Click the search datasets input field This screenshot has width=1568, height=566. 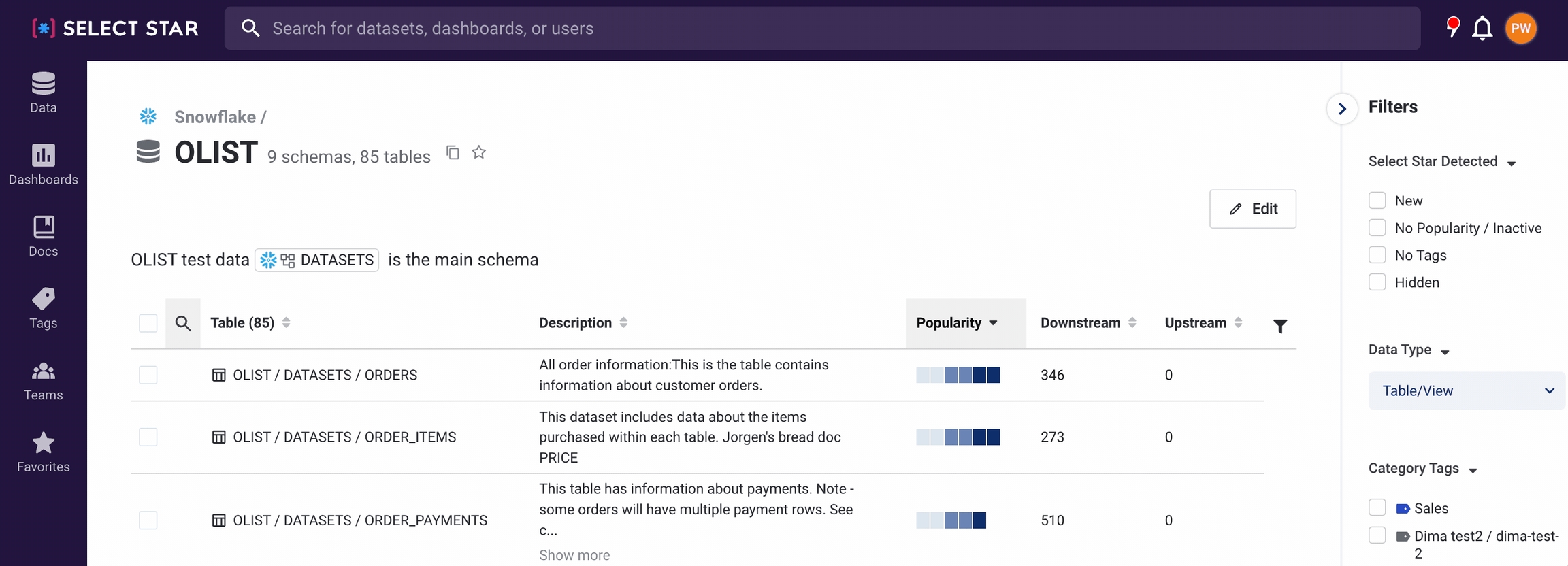pos(817,29)
